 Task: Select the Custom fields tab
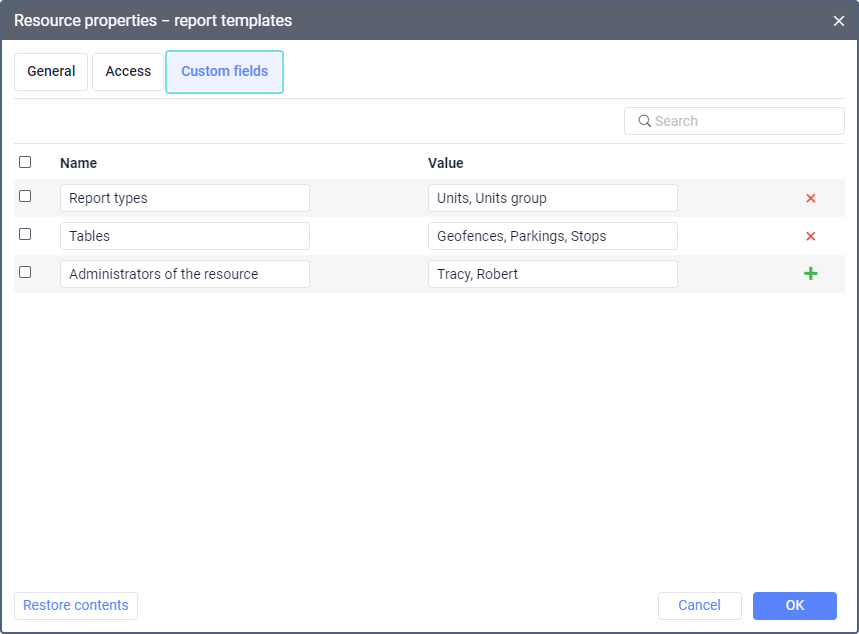(224, 72)
